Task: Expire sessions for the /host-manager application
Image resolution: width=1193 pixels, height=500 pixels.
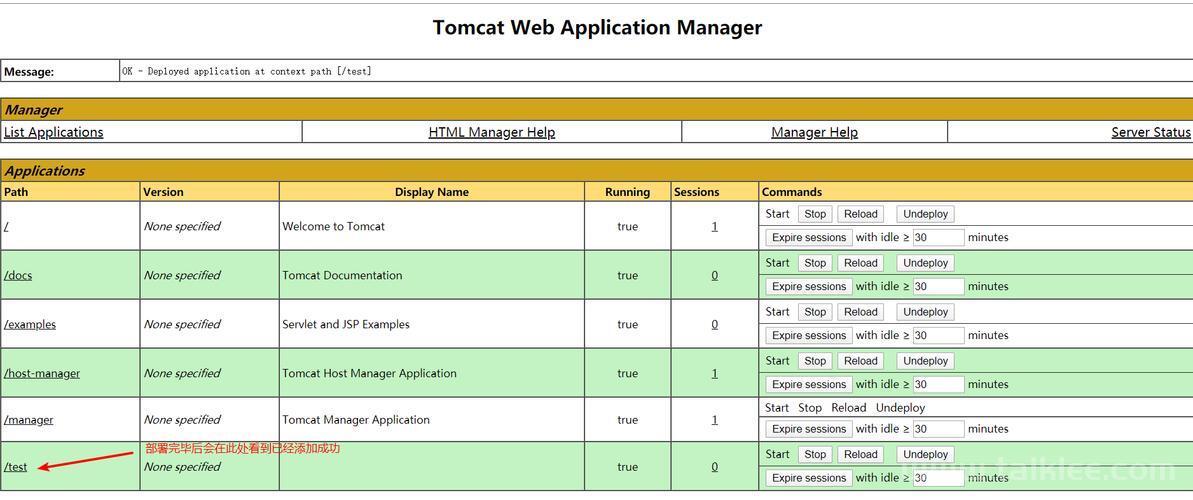Action: click(x=809, y=384)
